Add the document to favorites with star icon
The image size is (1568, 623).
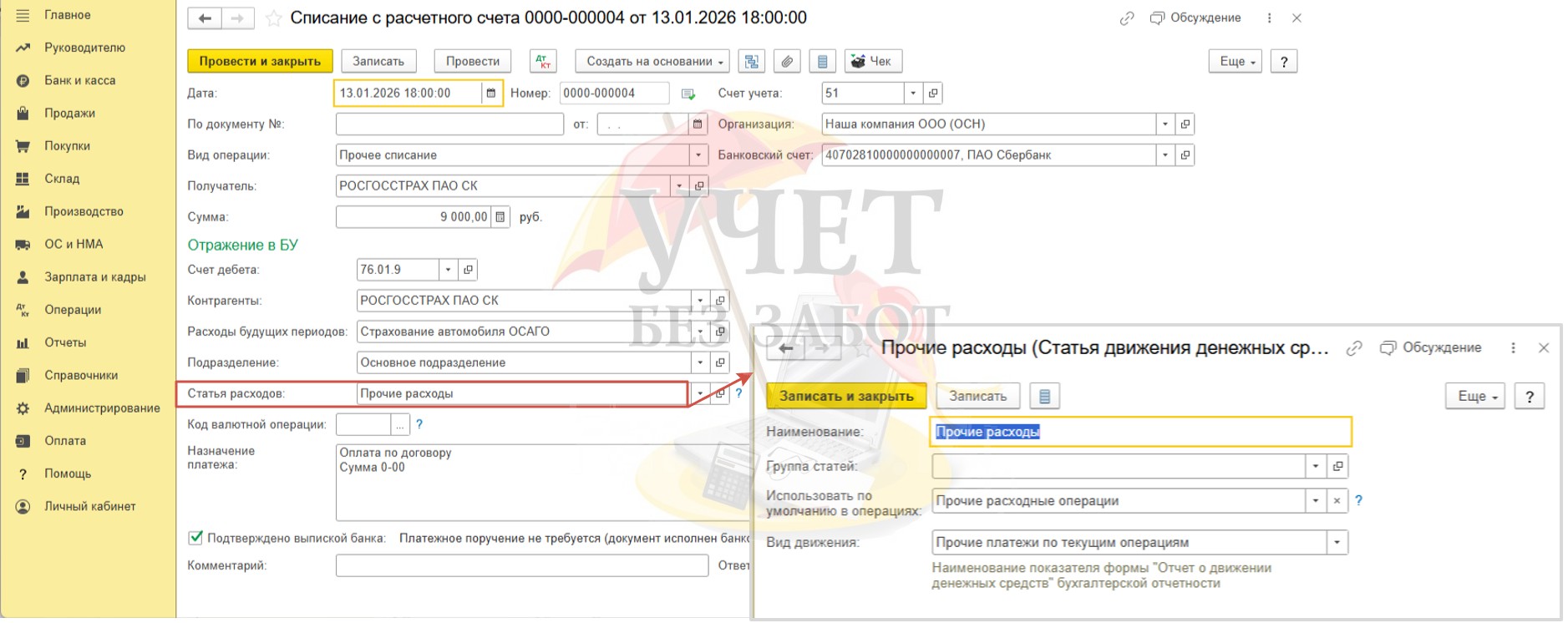272,18
